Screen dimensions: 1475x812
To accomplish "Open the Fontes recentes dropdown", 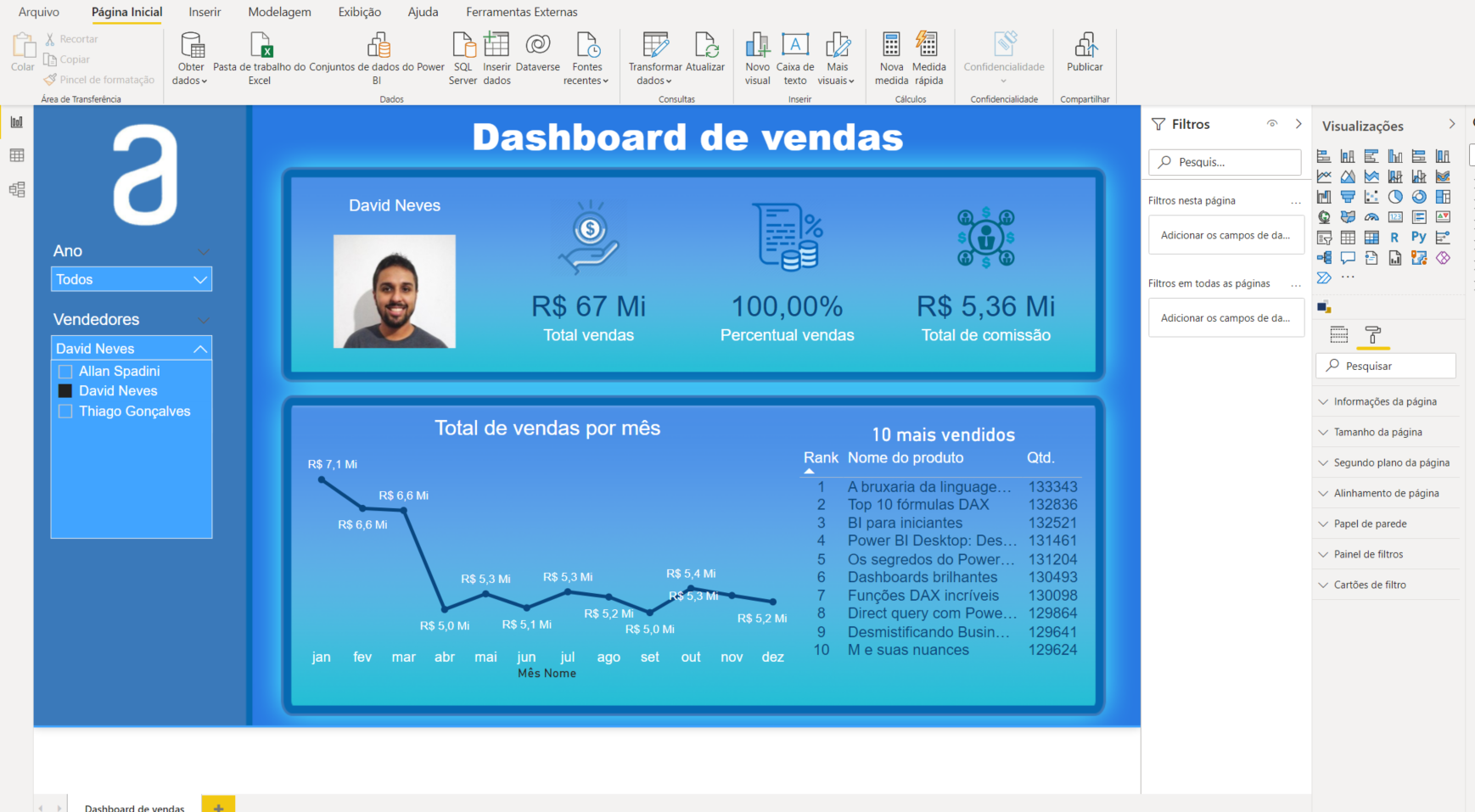I will 586,58.
